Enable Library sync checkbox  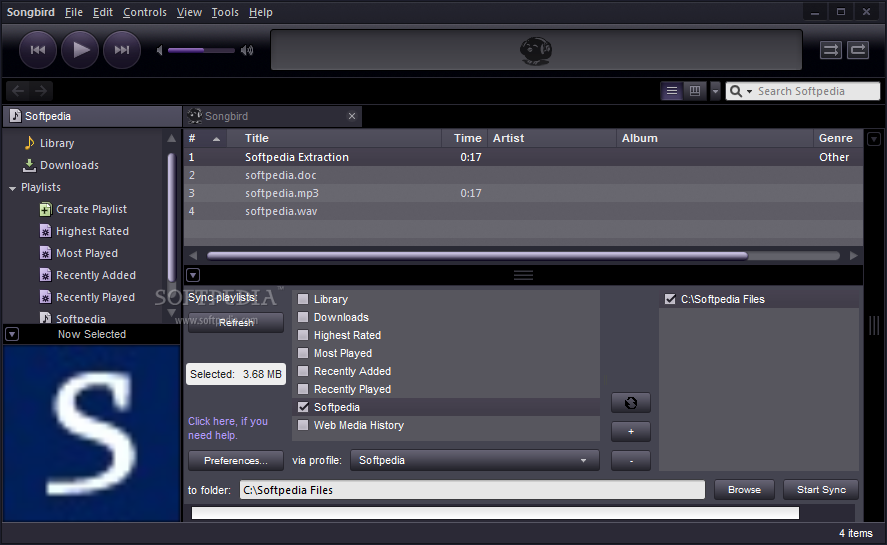click(x=303, y=299)
